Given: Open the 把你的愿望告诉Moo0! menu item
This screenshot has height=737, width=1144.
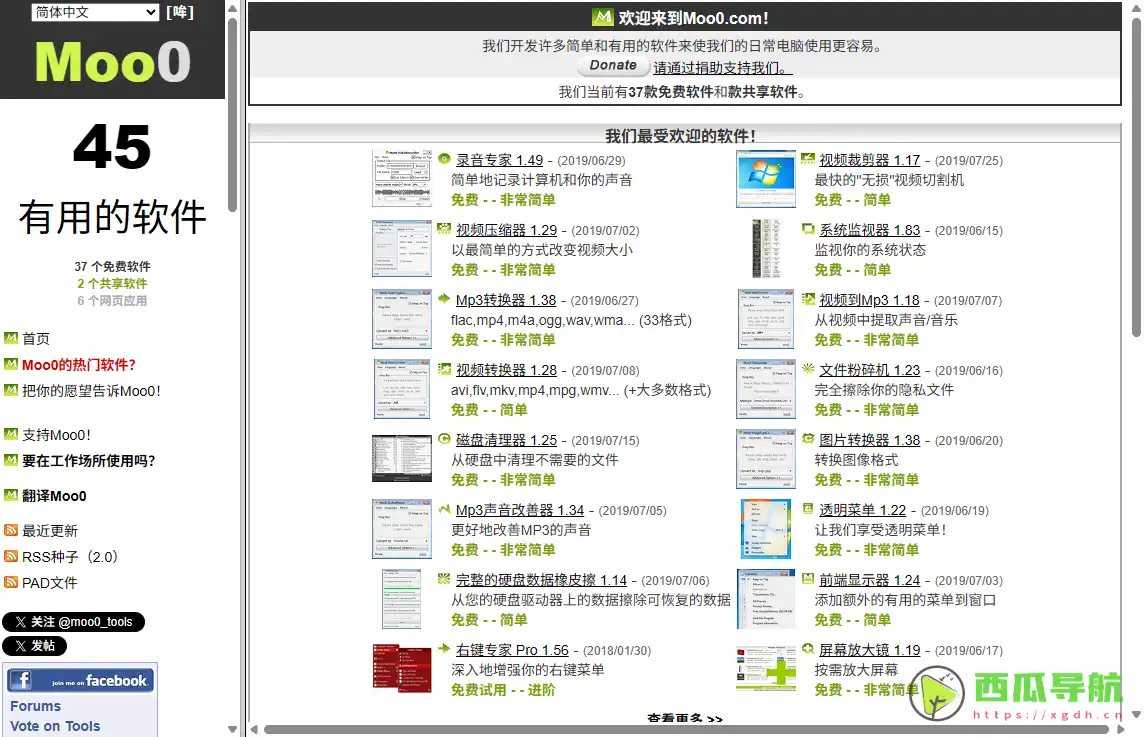Looking at the screenshot, I should [91, 391].
